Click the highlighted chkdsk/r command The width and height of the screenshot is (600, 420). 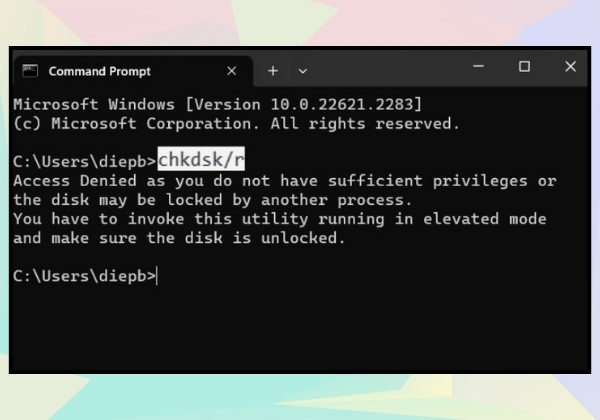click(x=201, y=159)
